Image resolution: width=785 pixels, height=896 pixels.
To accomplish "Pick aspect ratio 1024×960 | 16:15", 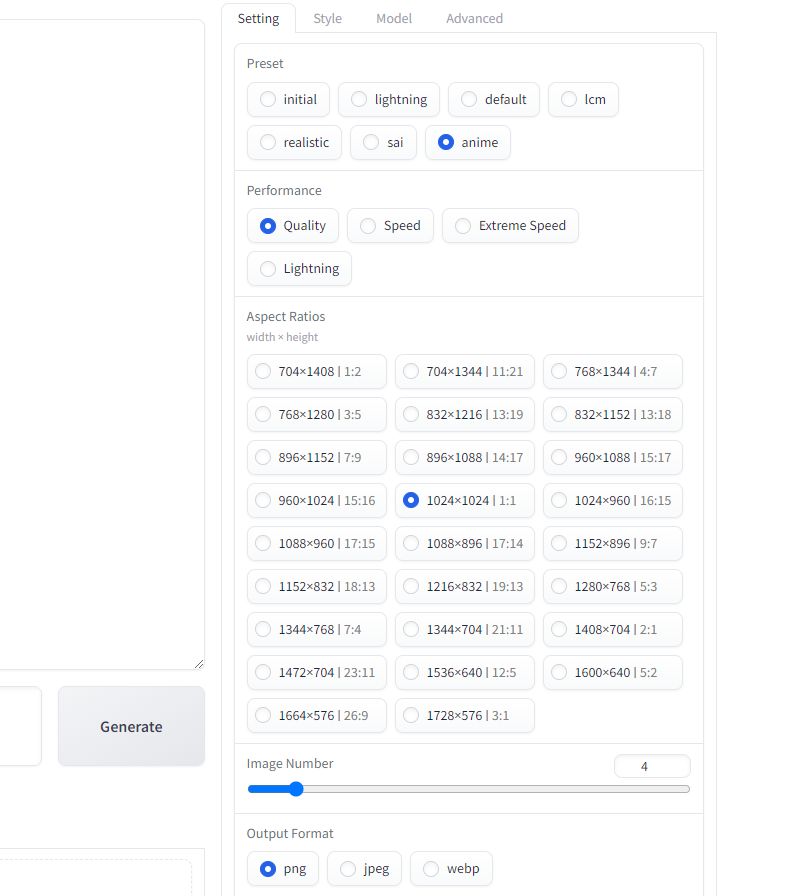I will 612,501.
